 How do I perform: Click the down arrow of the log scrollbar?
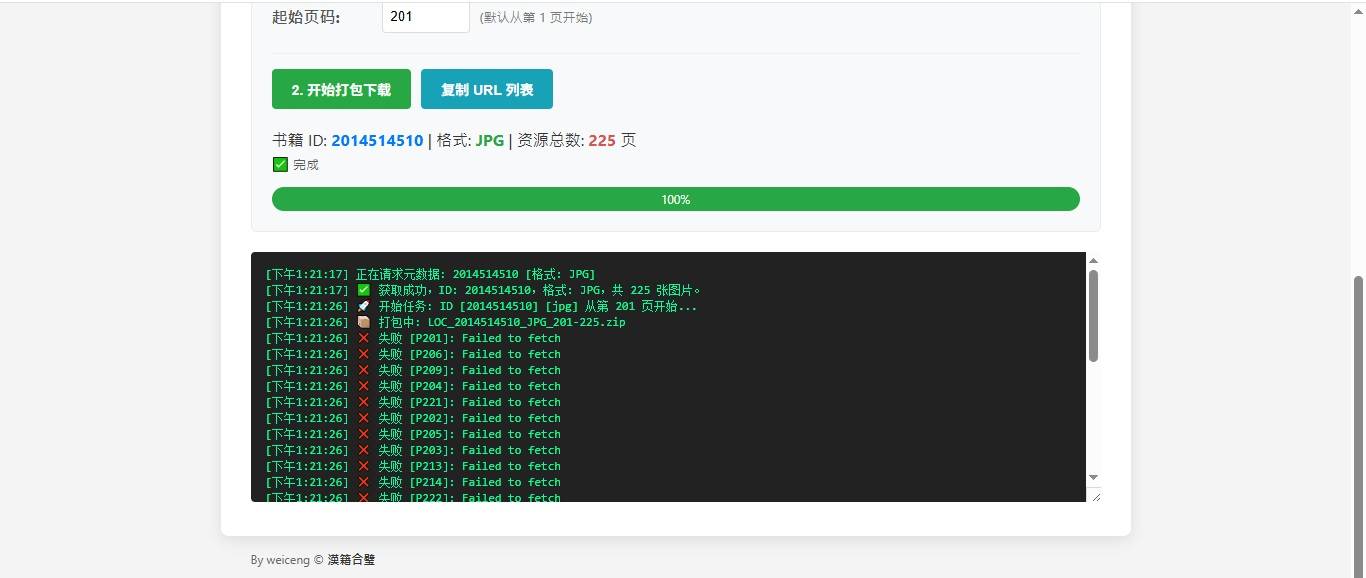(x=1092, y=477)
